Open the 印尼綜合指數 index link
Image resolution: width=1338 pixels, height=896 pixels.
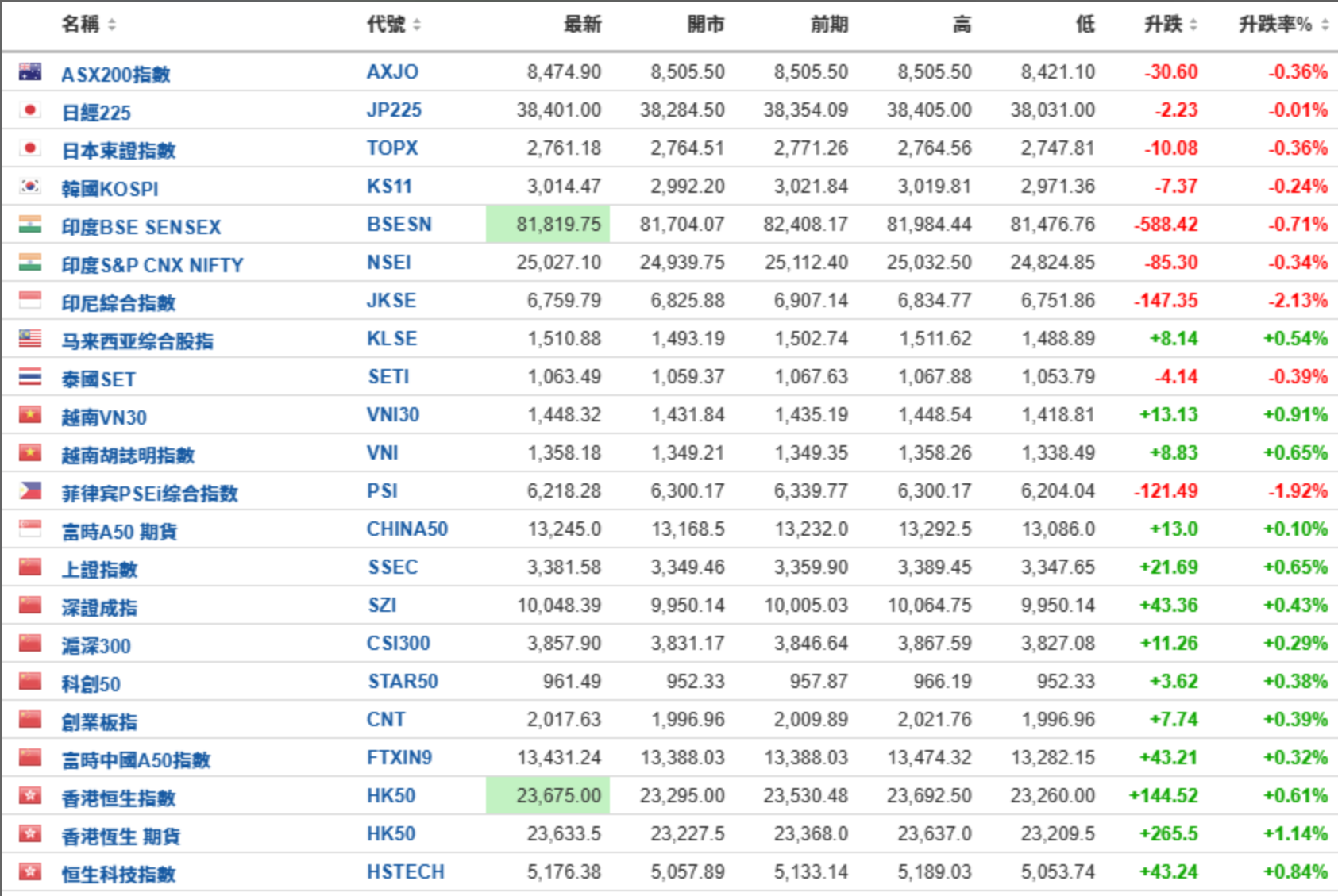[118, 303]
